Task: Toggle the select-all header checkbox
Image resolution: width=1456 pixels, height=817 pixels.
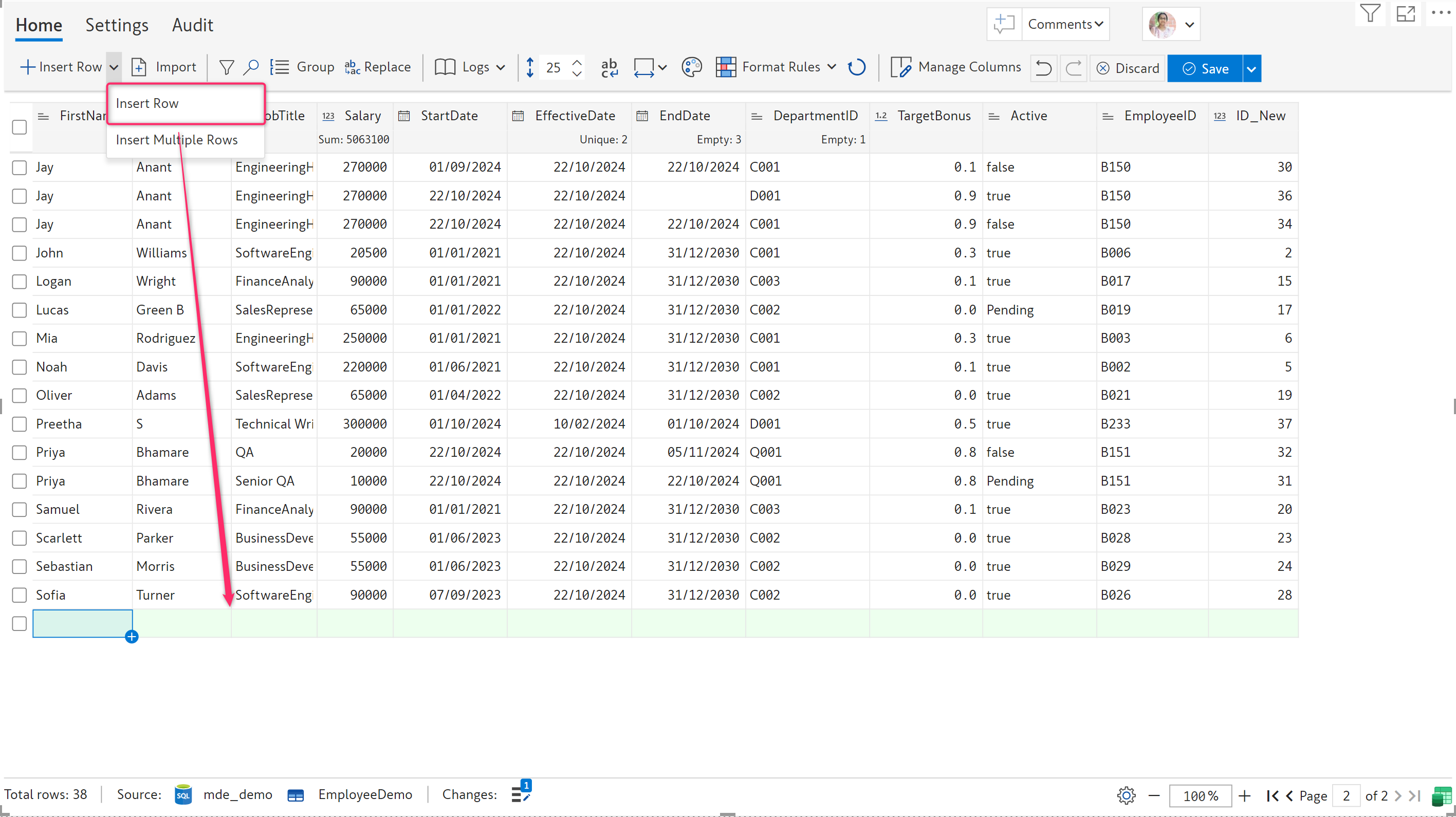Action: tap(19, 127)
